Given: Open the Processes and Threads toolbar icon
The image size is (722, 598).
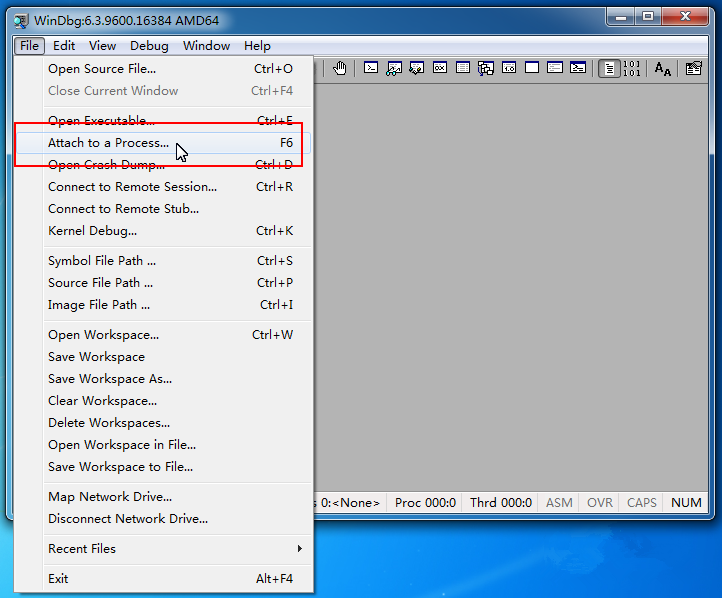Looking at the screenshot, I should pyautogui.click(x=555, y=68).
